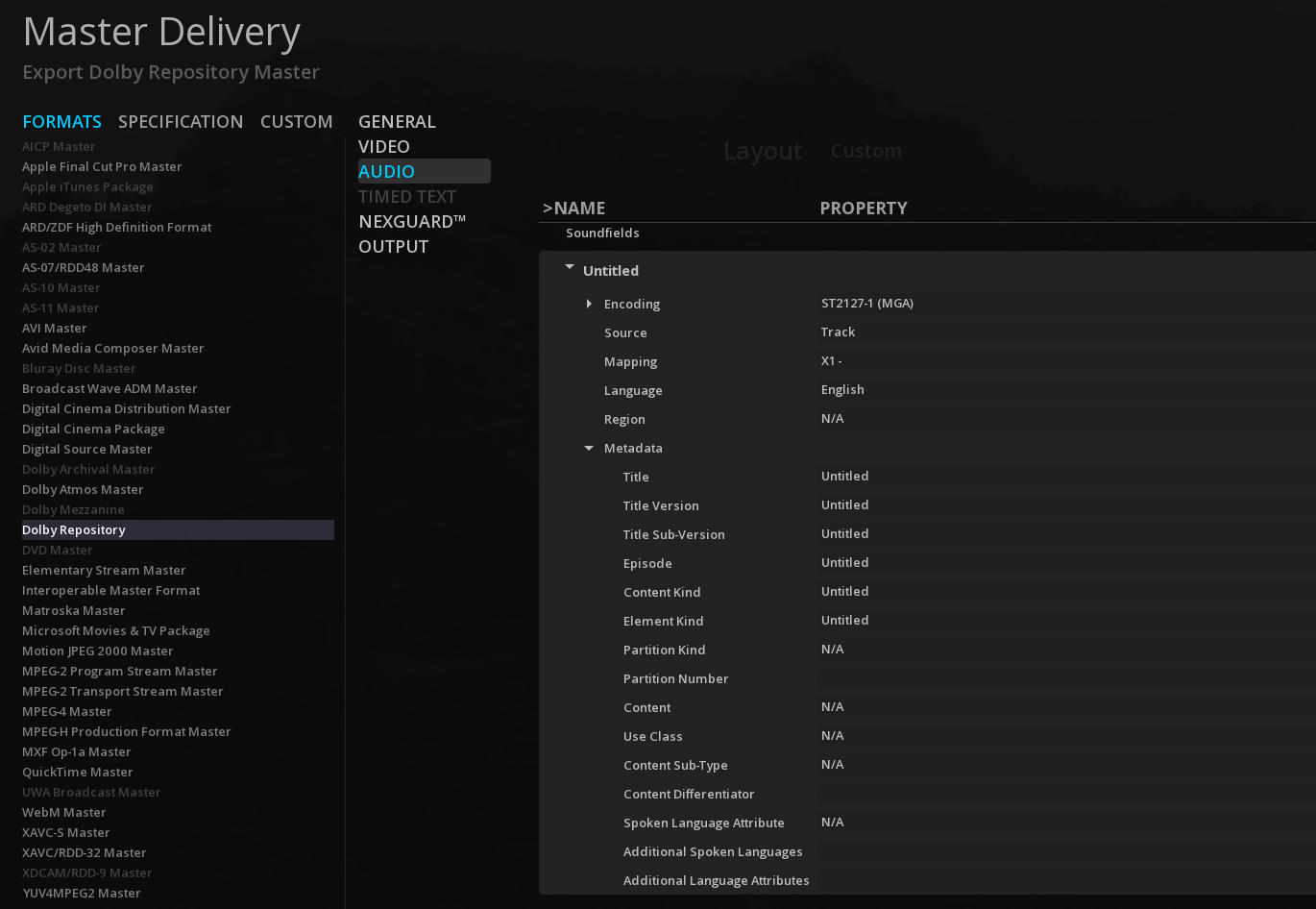Image resolution: width=1316 pixels, height=909 pixels.
Task: Open the OUTPUT settings section
Action: coord(393,246)
